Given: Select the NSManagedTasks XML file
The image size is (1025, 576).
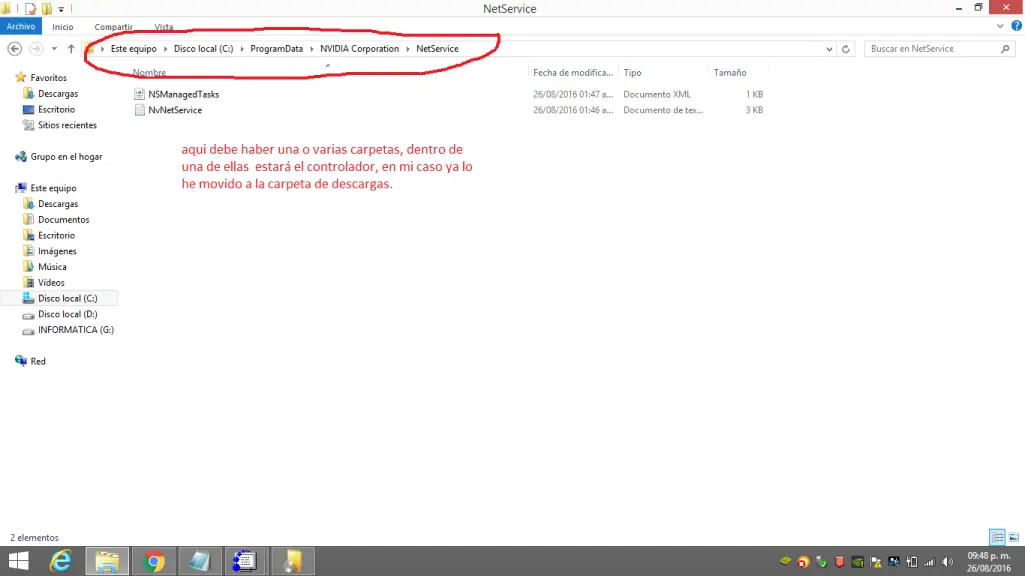Looking at the screenshot, I should click(x=184, y=94).
